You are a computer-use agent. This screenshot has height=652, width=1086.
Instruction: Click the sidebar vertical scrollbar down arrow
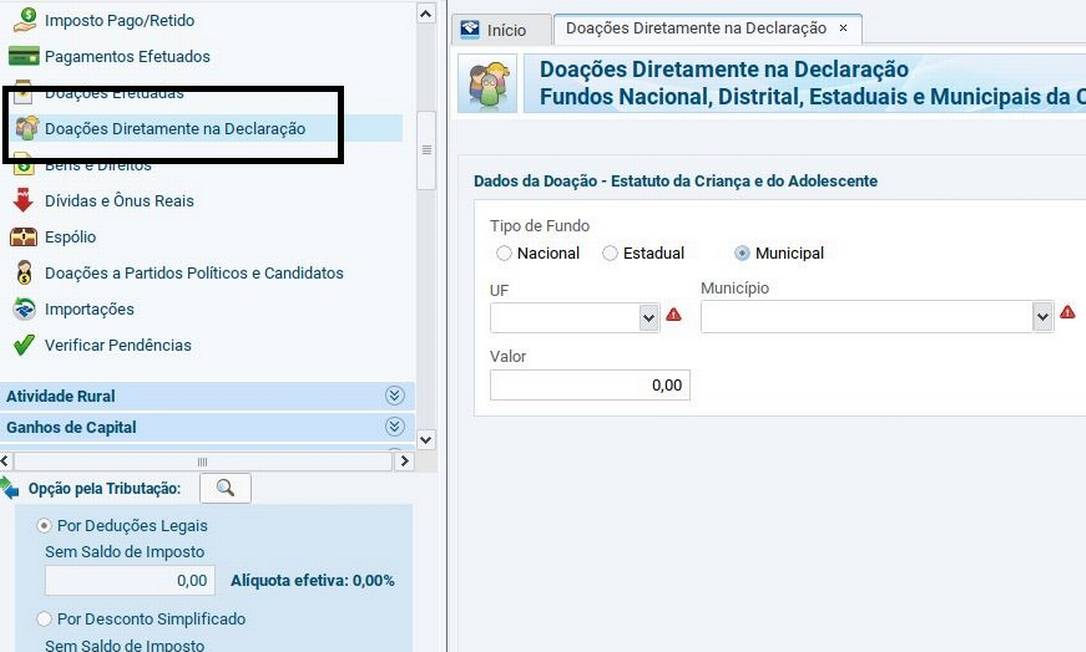click(426, 439)
